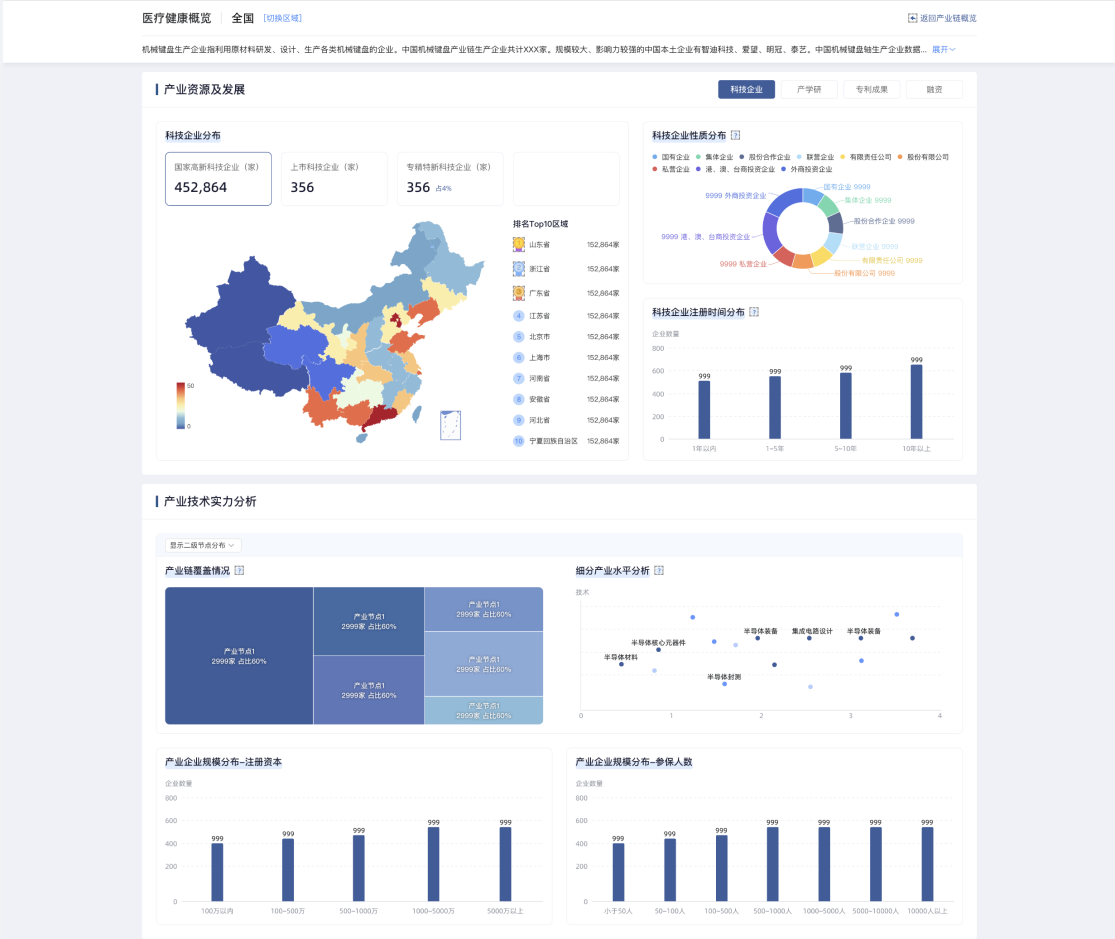Click the map color scale legend bar
Screen dimensions: 1115x939
click(x=180, y=405)
